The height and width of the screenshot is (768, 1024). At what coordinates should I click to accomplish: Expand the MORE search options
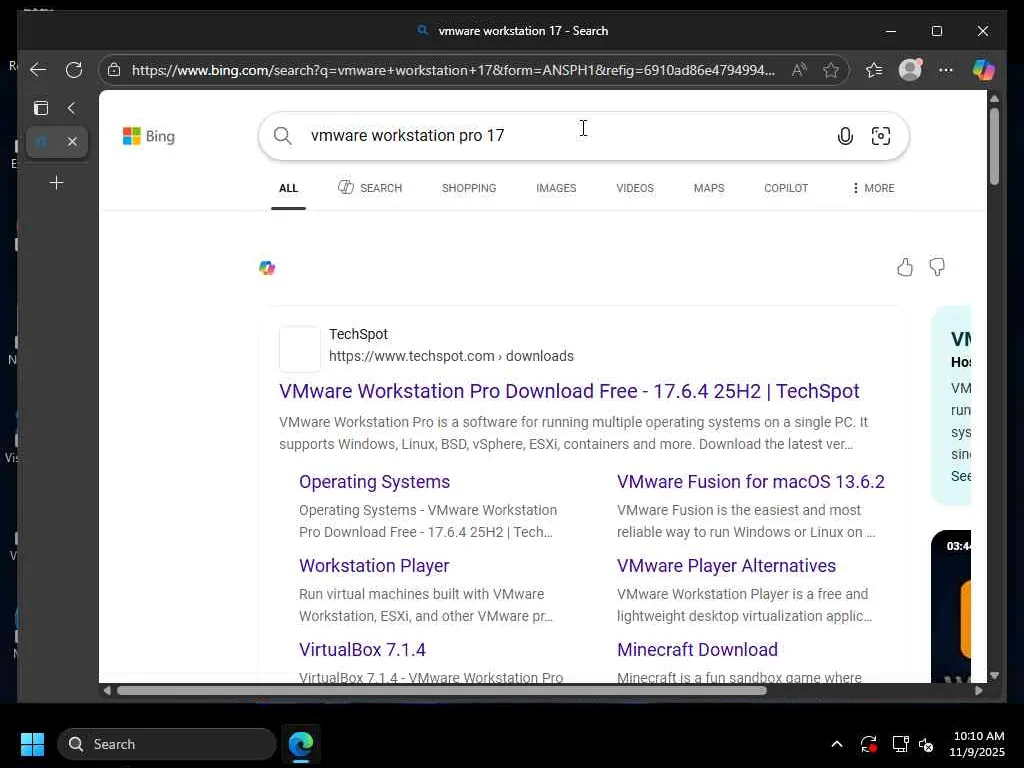click(x=873, y=188)
